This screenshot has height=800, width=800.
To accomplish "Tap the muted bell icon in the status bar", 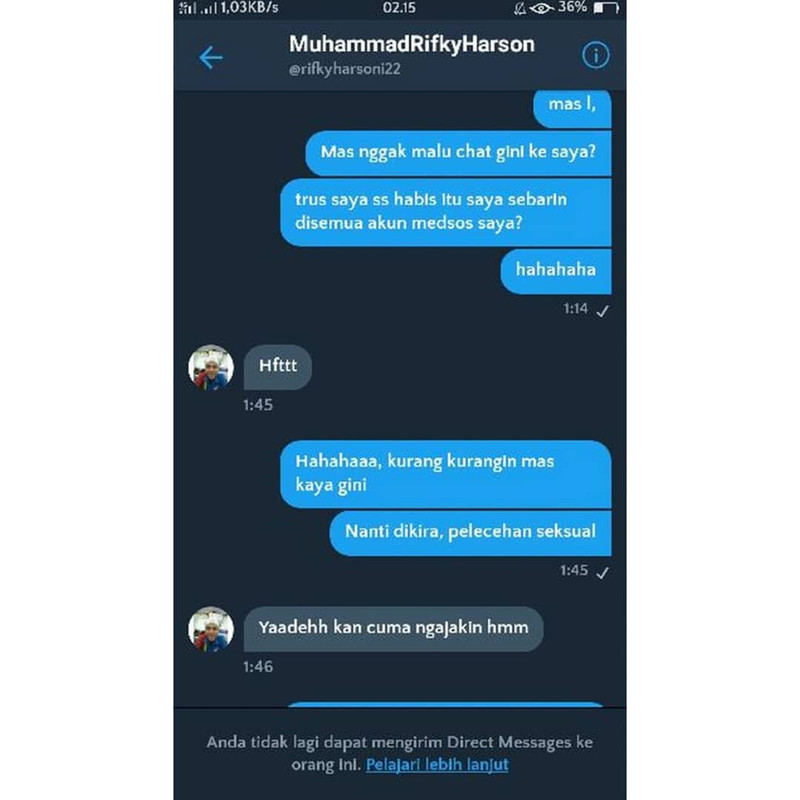I will point(519,8).
